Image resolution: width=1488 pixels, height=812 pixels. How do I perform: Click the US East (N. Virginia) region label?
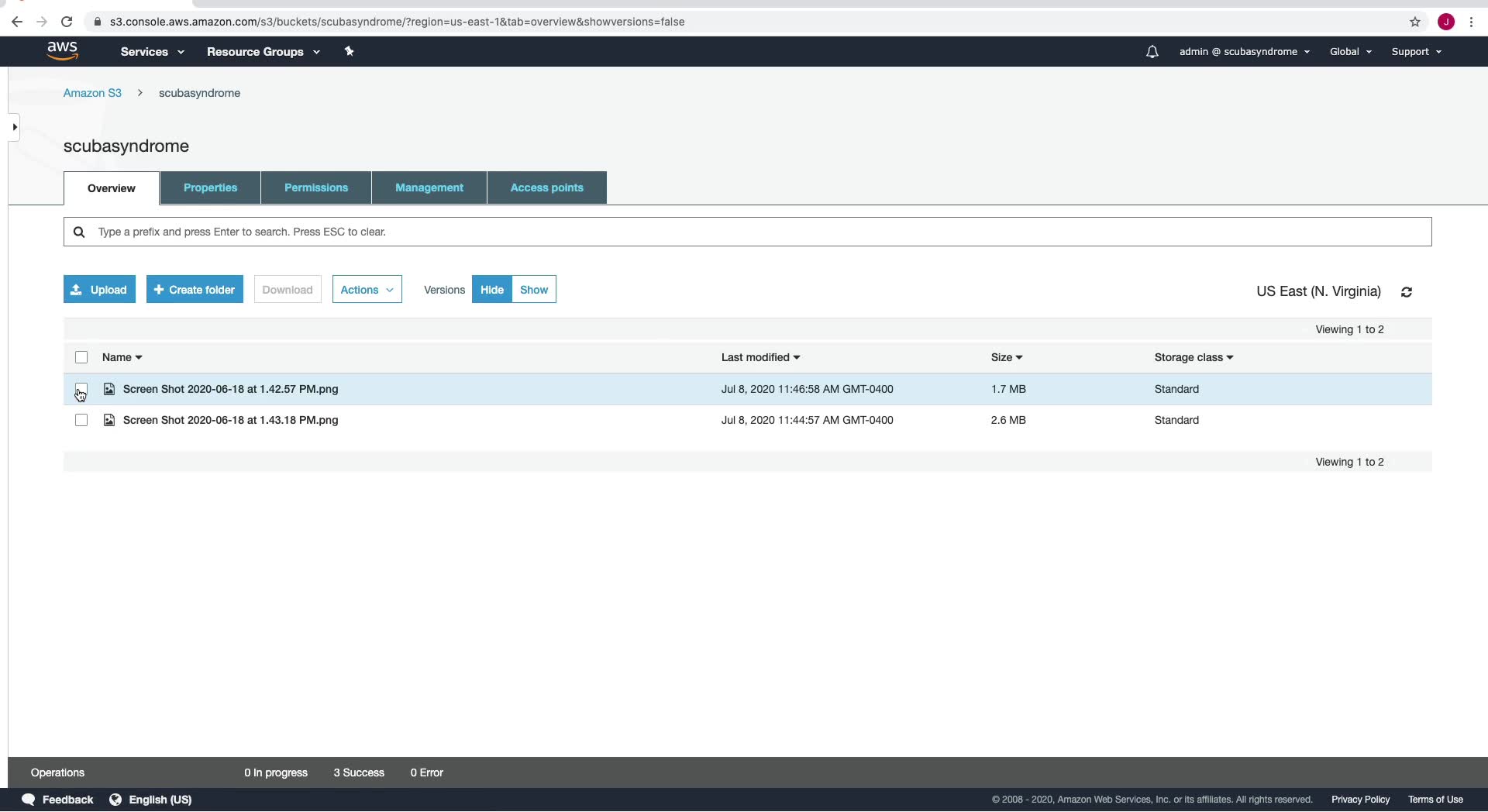point(1318,291)
